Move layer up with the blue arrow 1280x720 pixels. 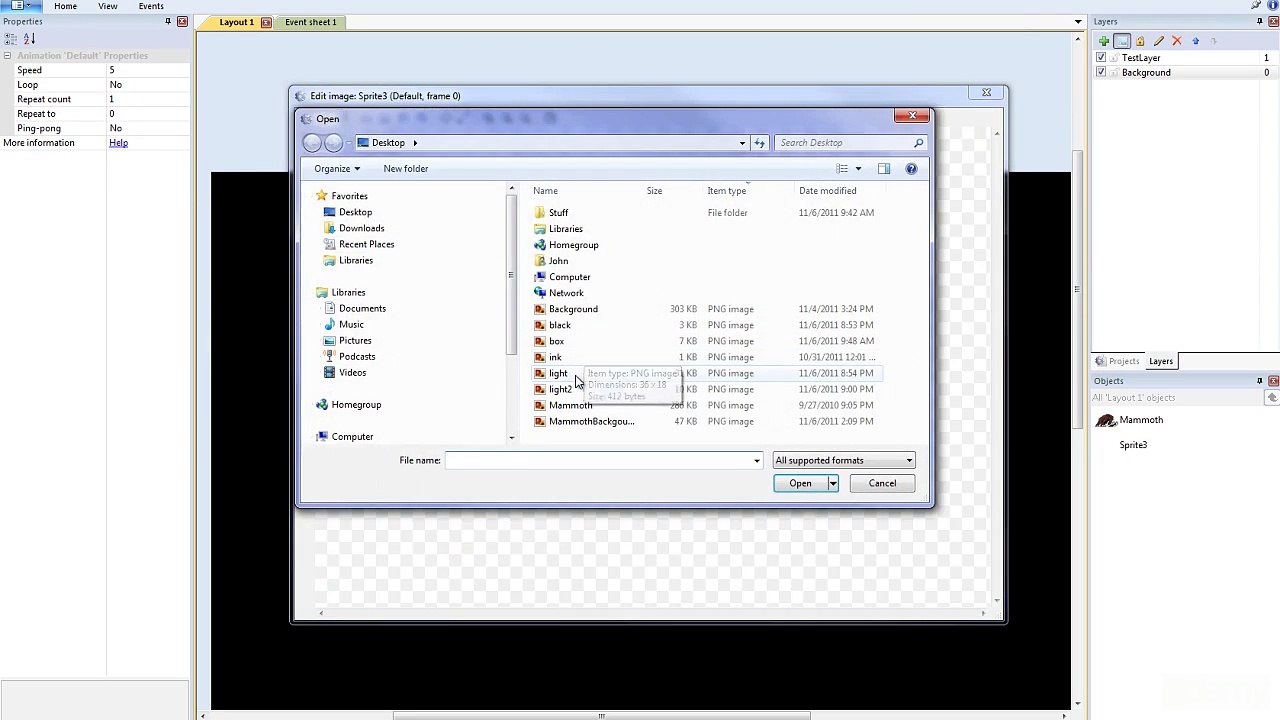(x=1195, y=41)
